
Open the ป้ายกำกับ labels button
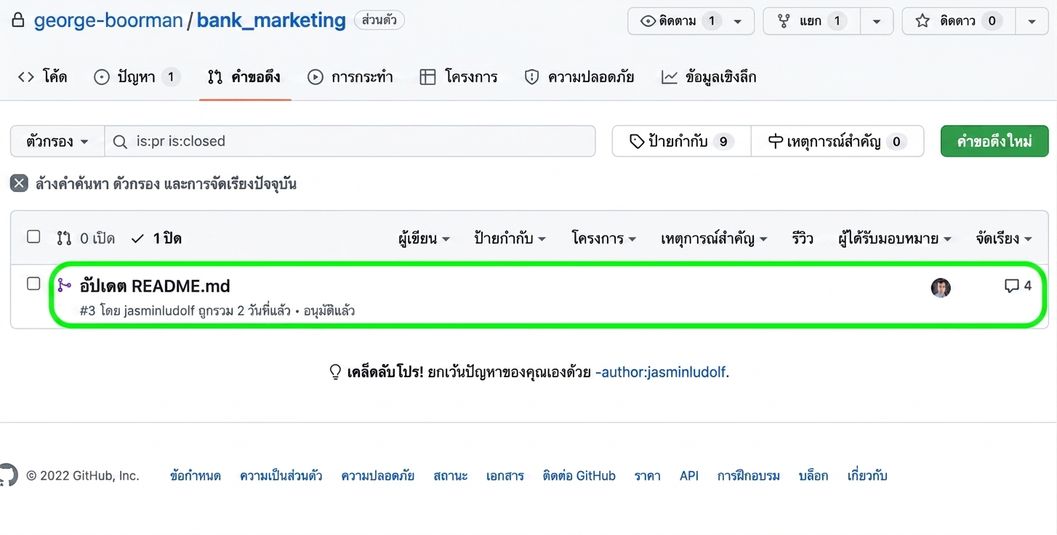(682, 141)
